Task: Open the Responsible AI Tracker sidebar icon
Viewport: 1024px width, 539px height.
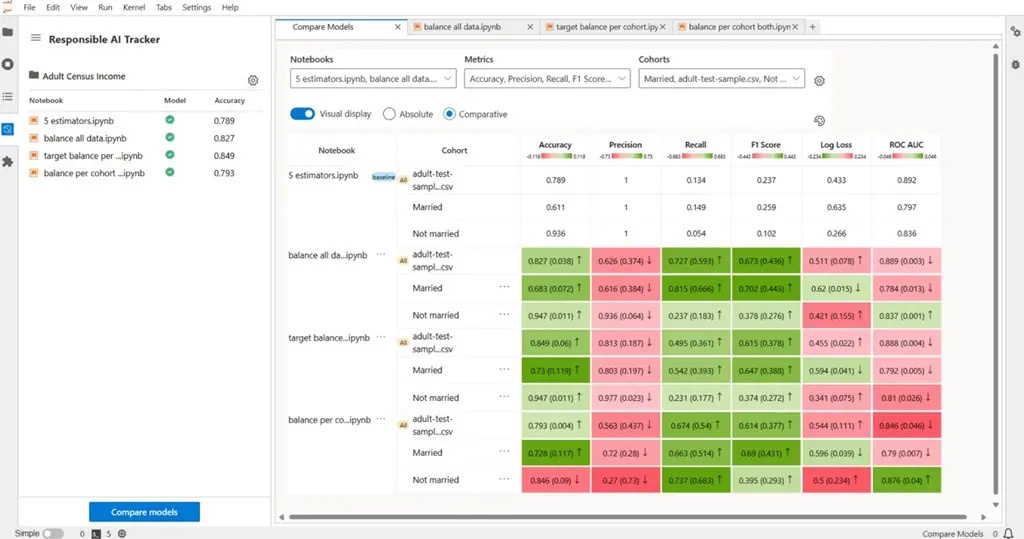Action: tap(8, 129)
